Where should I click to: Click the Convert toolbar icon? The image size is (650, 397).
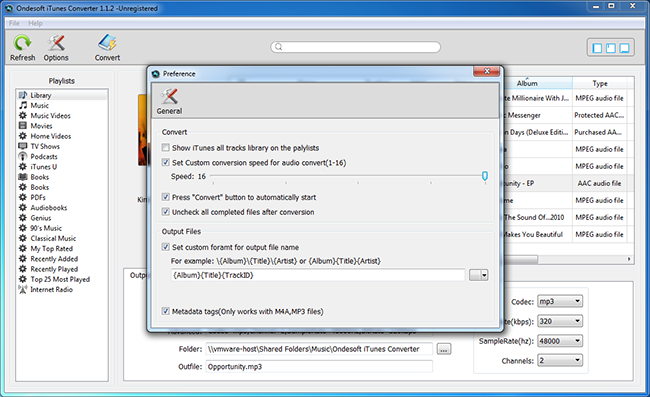107,43
